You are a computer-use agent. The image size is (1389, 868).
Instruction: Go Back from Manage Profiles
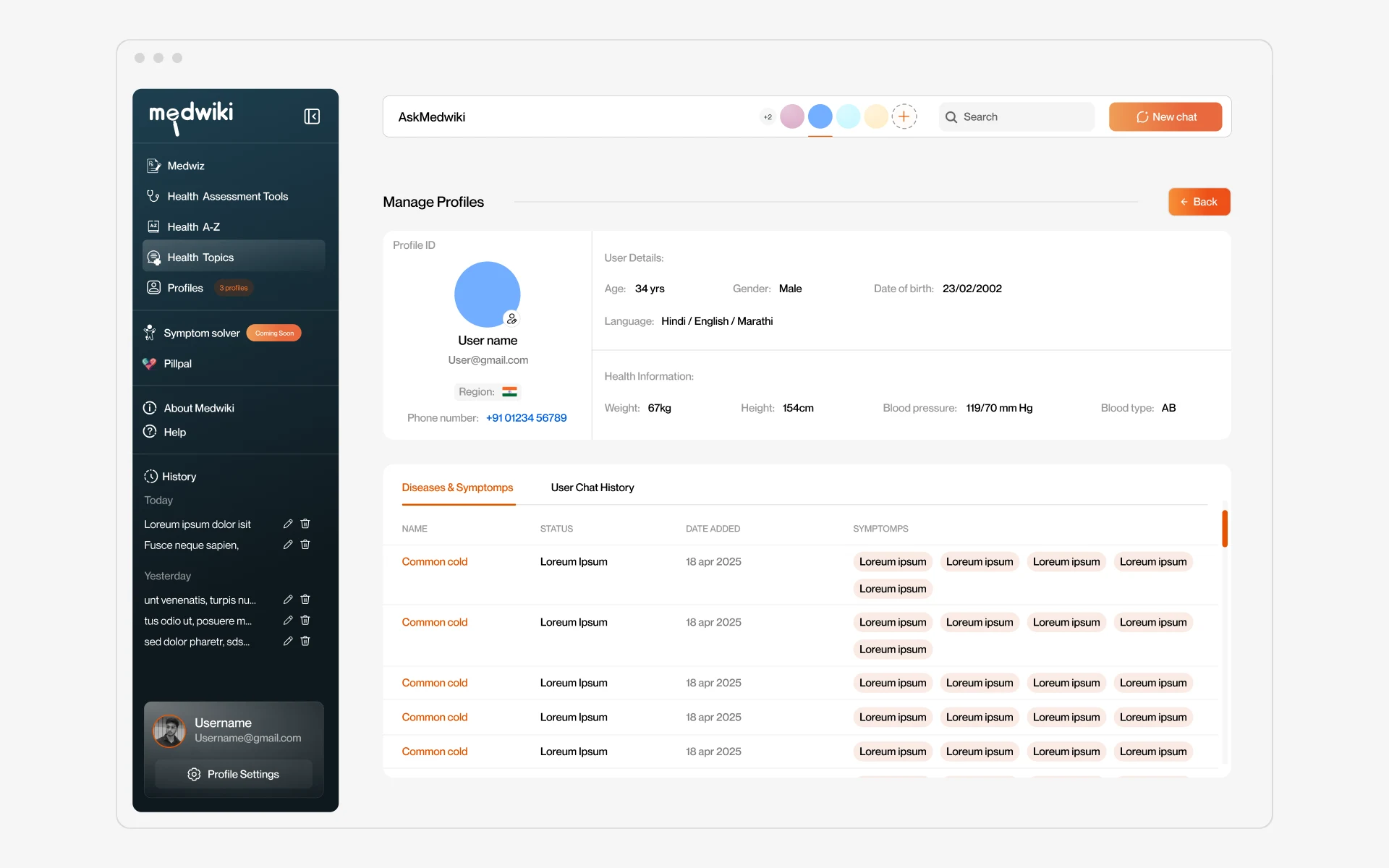tap(1199, 202)
